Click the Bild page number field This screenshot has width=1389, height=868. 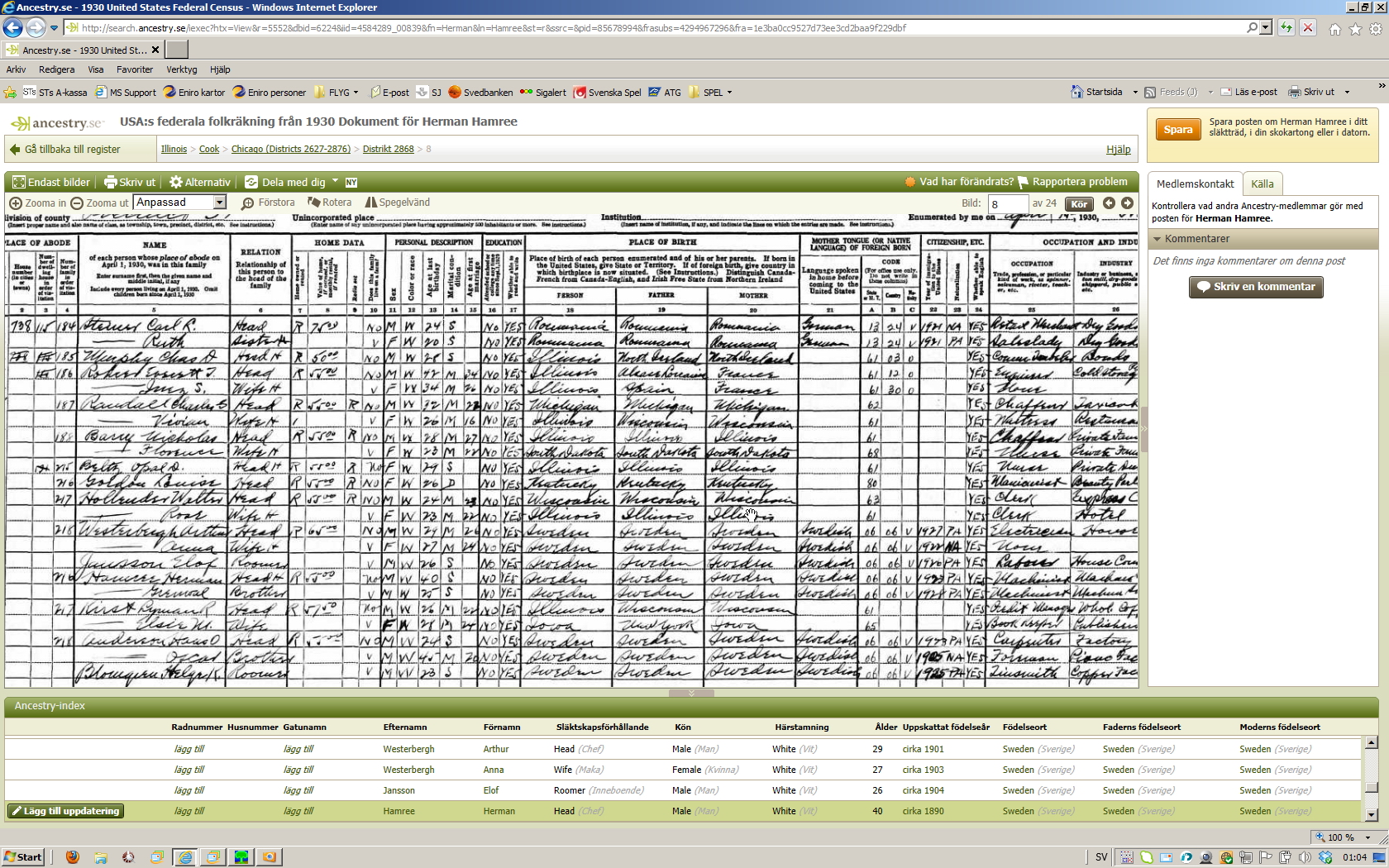(1007, 204)
